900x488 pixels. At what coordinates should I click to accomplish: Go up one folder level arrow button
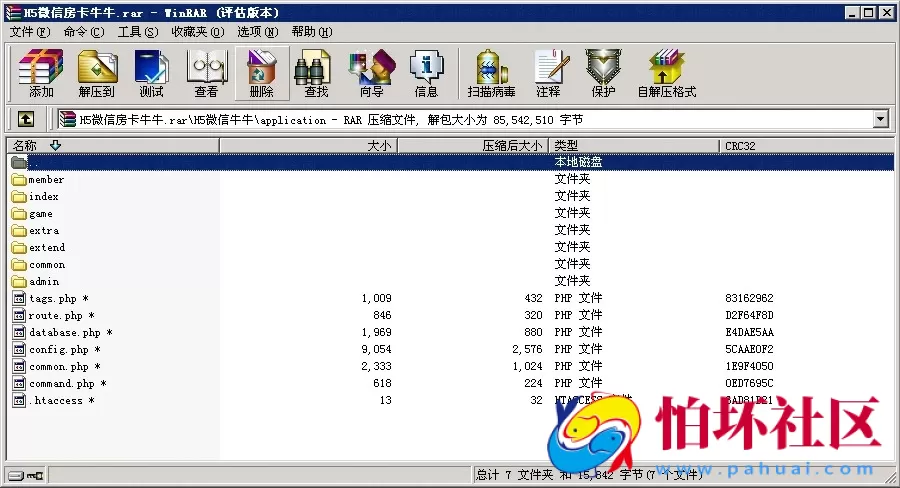point(25,119)
